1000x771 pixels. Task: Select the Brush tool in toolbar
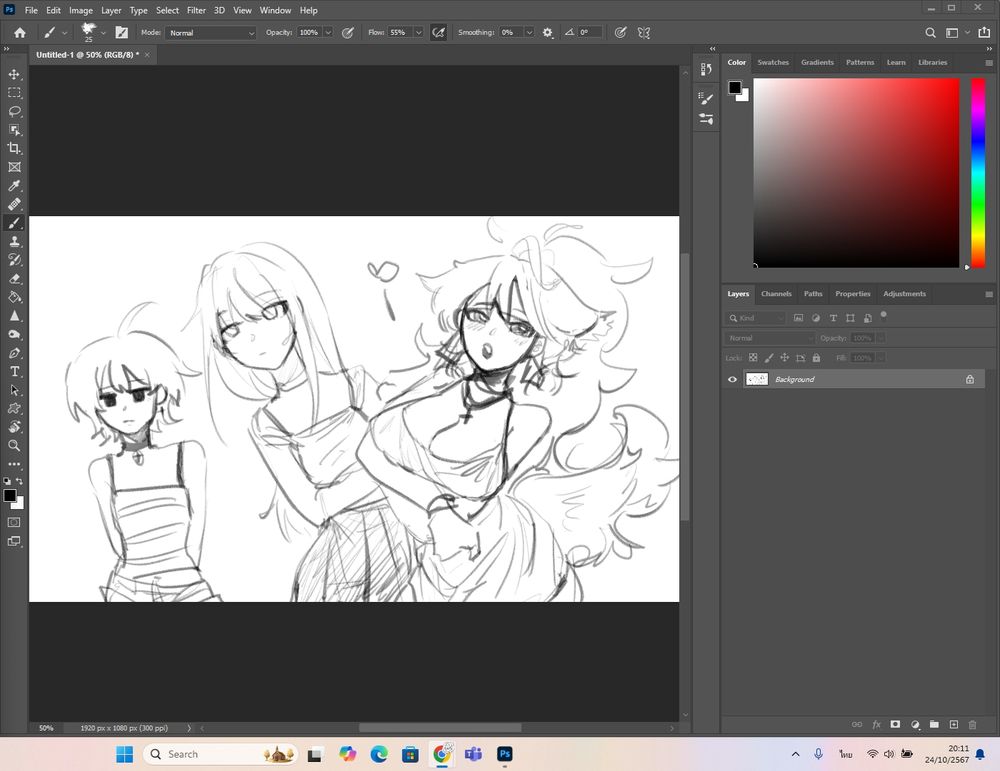[x=14, y=223]
